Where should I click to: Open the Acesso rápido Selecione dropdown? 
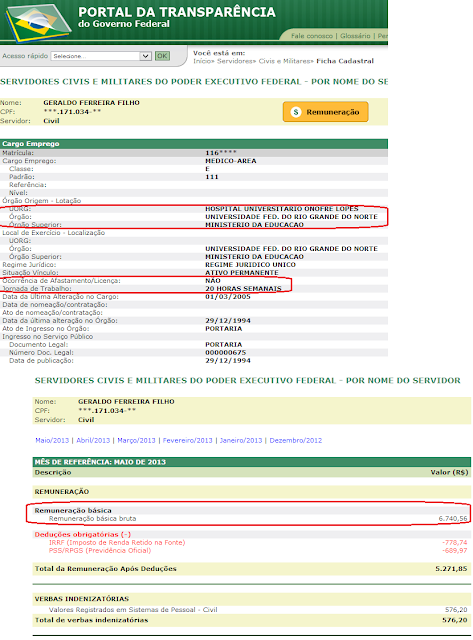pyautogui.click(x=101, y=56)
